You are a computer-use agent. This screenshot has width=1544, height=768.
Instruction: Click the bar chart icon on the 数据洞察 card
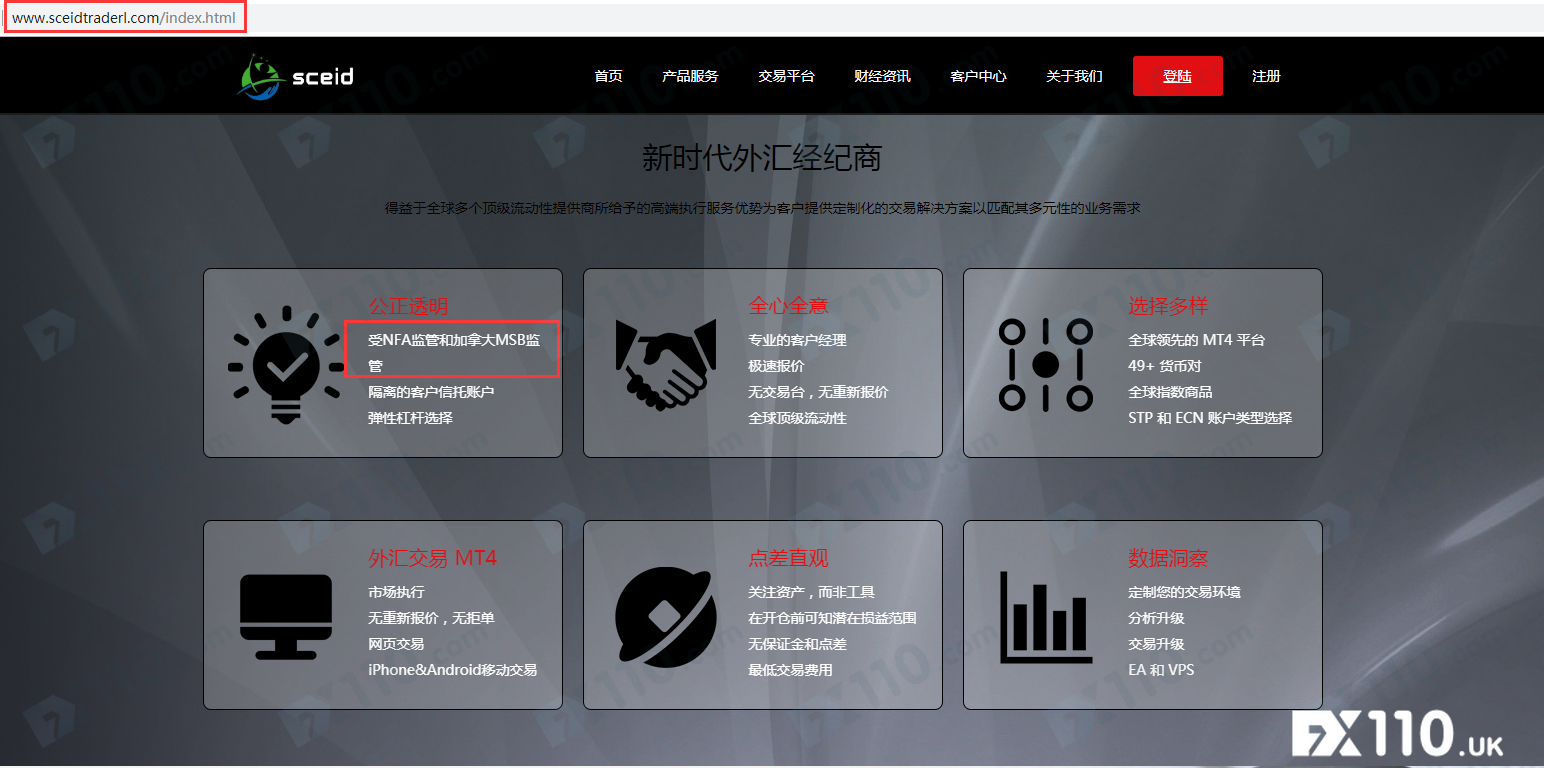(1045, 617)
